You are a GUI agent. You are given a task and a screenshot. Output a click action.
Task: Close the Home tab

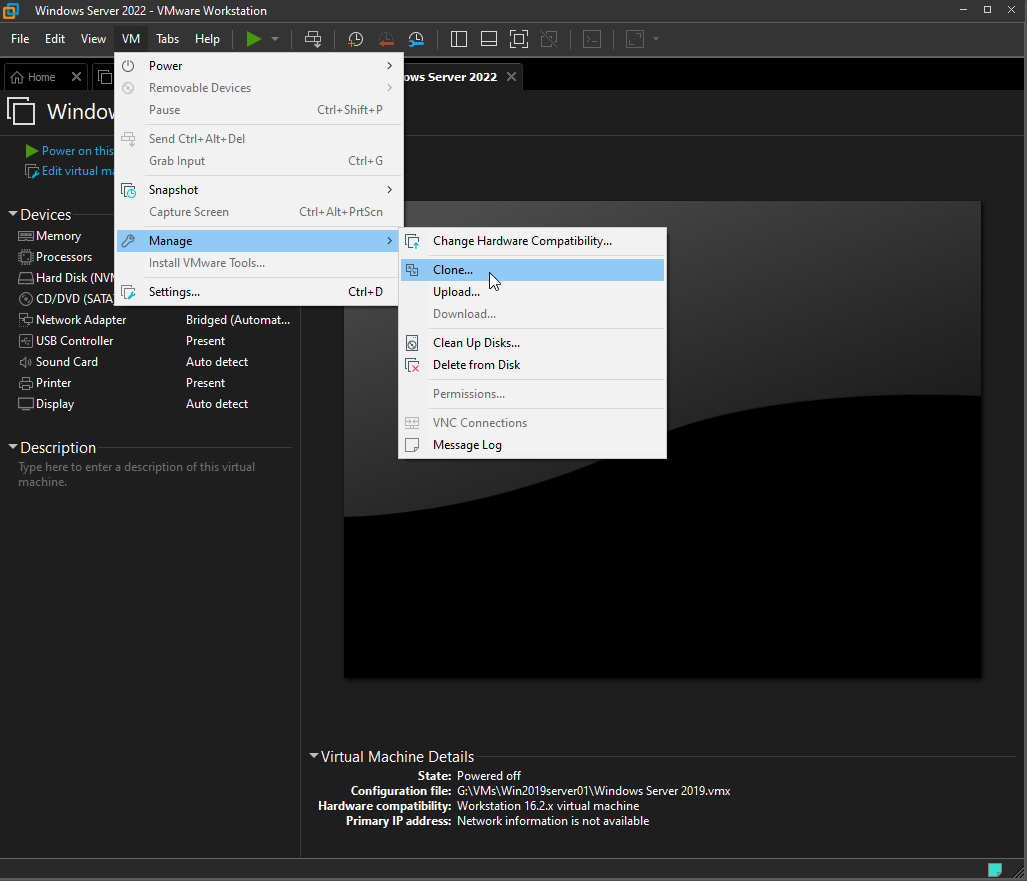[x=76, y=77]
